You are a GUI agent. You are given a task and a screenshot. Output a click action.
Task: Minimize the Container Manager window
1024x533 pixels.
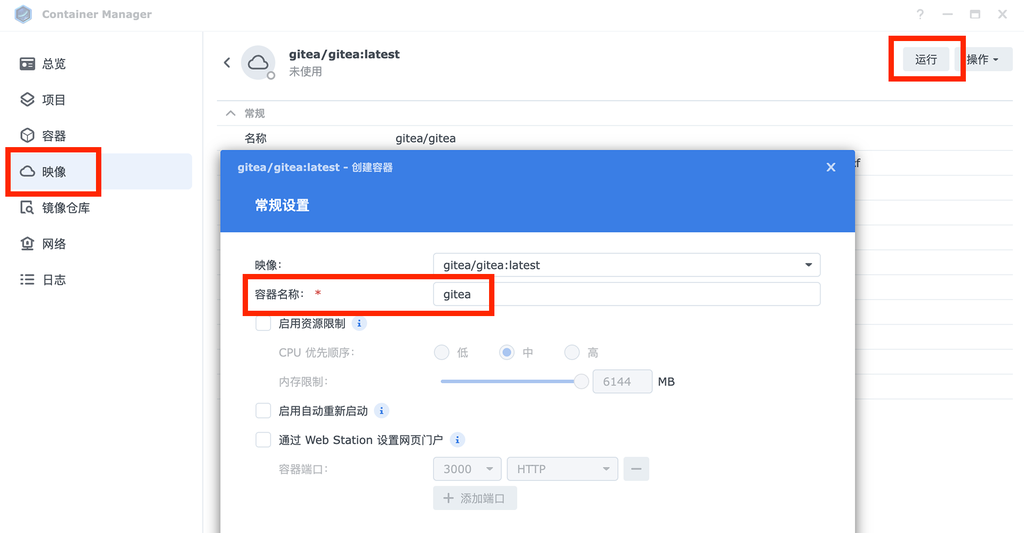pos(948,14)
